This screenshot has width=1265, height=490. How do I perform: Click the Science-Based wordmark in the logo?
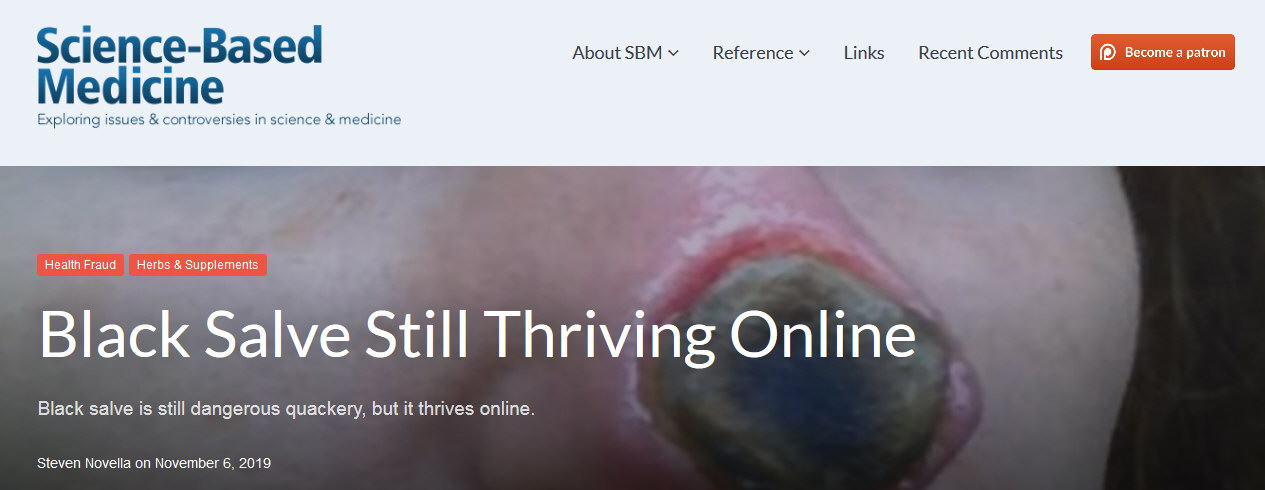tap(180, 47)
